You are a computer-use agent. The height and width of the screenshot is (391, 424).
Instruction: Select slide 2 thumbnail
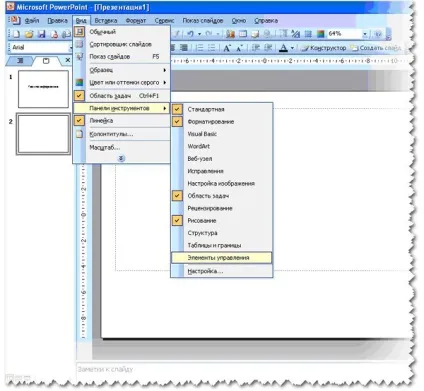[x=43, y=134]
